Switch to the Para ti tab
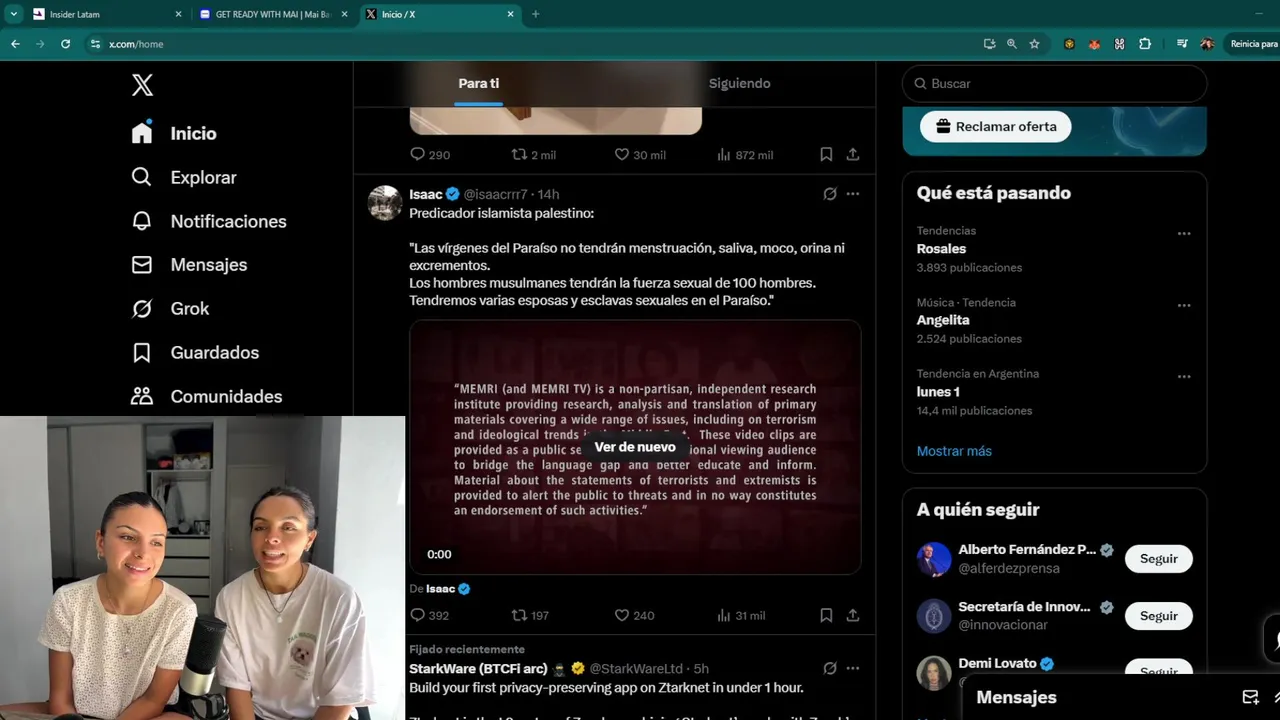 point(479,83)
